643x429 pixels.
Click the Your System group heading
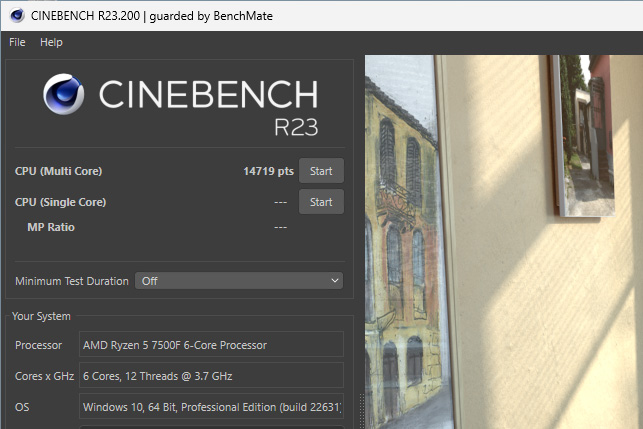click(41, 316)
